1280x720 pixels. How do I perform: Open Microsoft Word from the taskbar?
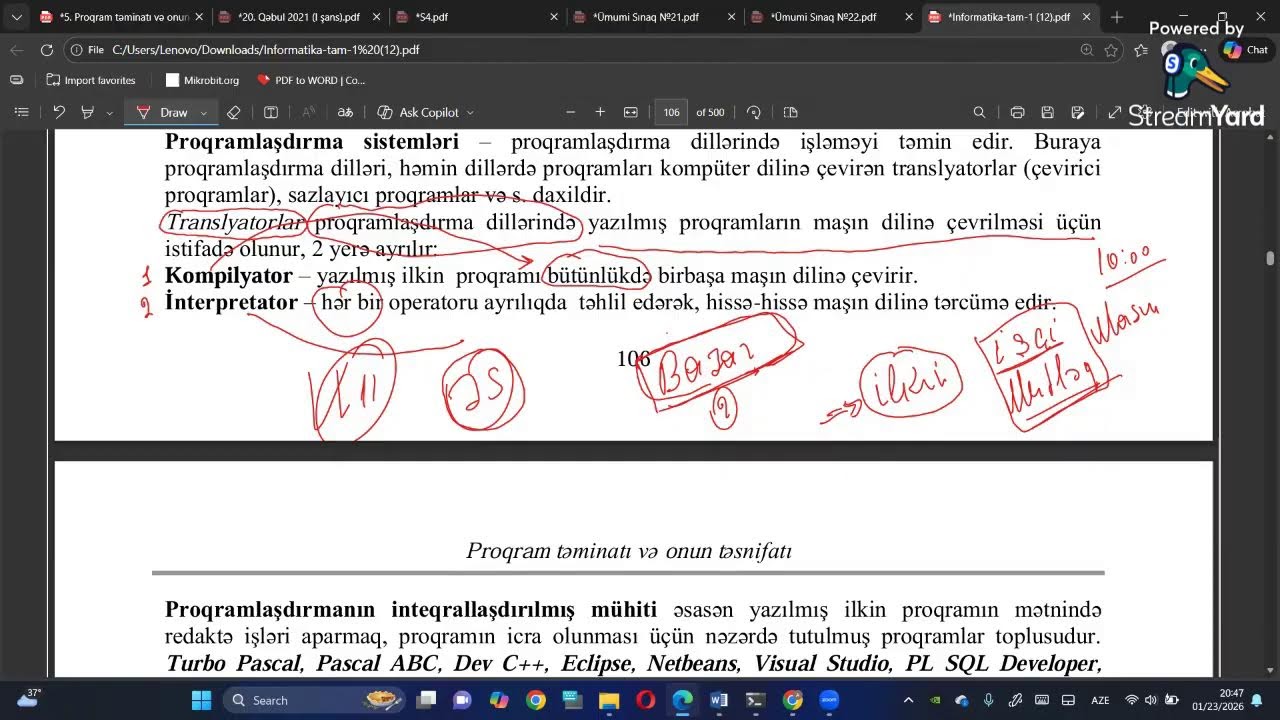click(x=719, y=700)
